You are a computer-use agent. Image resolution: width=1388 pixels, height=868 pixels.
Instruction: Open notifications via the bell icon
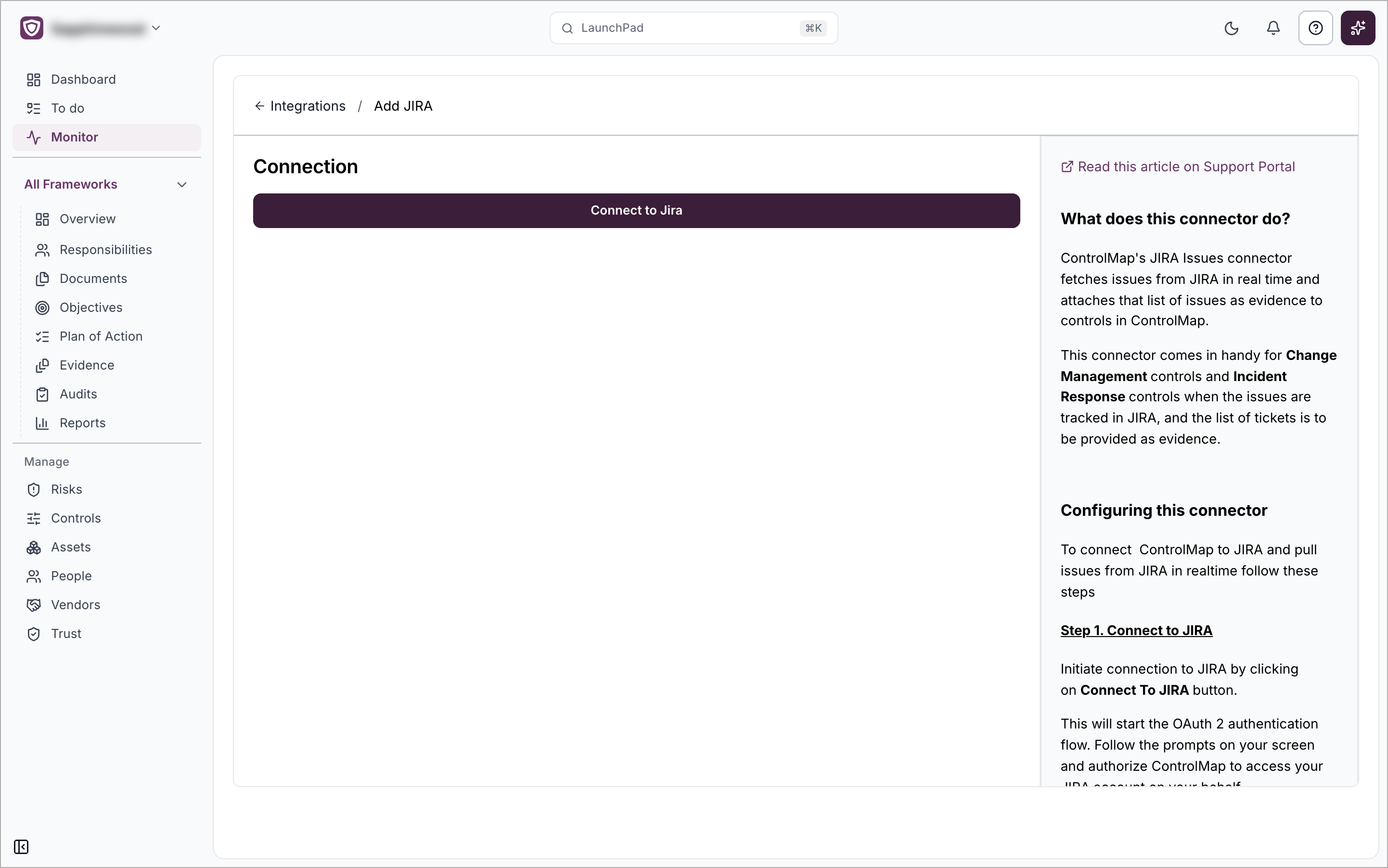[x=1273, y=28]
